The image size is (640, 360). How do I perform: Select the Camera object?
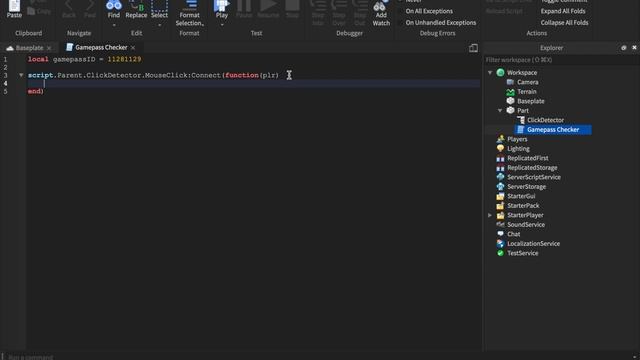pyautogui.click(x=527, y=82)
